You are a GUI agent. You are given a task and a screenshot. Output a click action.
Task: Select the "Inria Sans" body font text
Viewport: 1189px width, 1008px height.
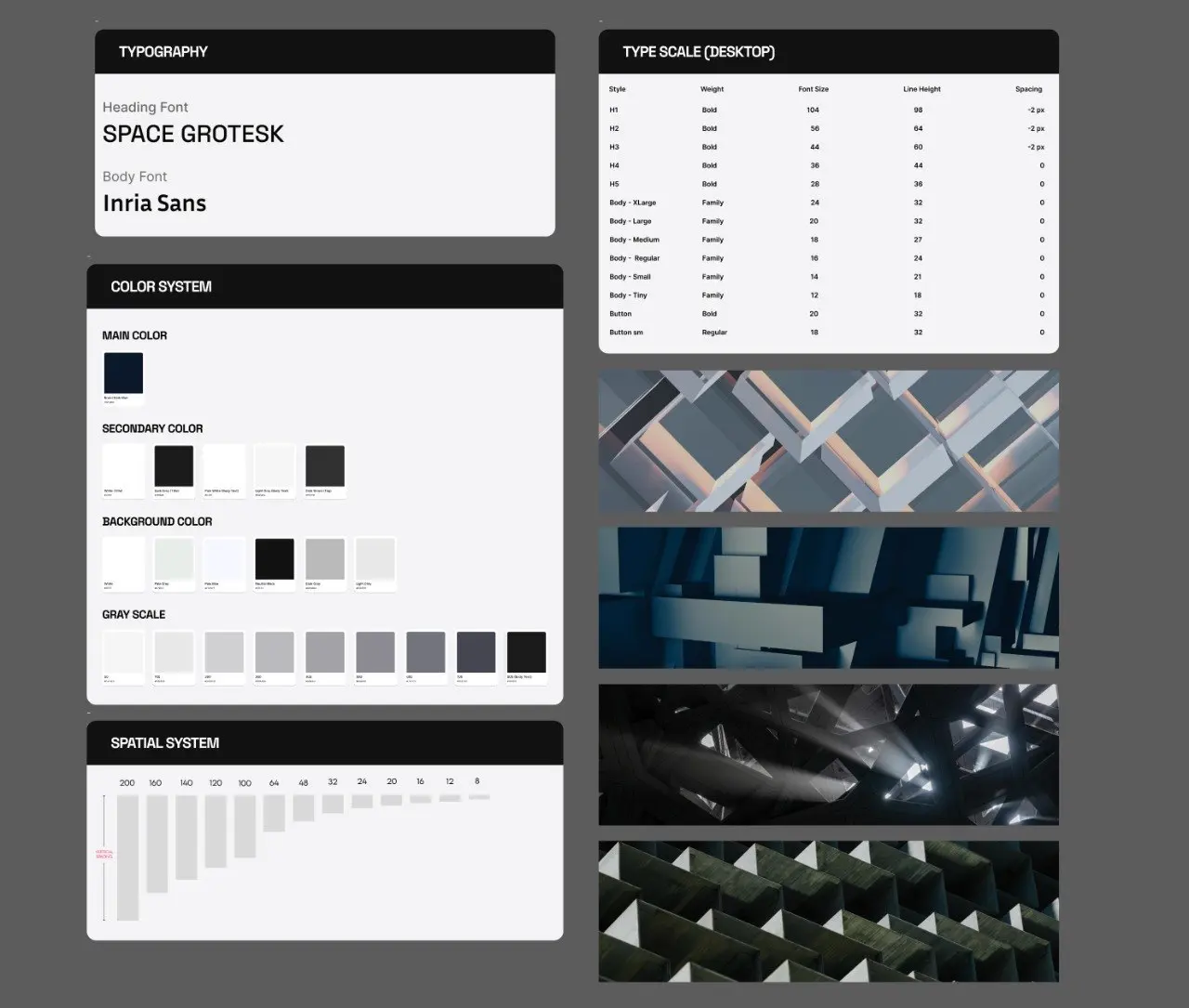coord(154,203)
